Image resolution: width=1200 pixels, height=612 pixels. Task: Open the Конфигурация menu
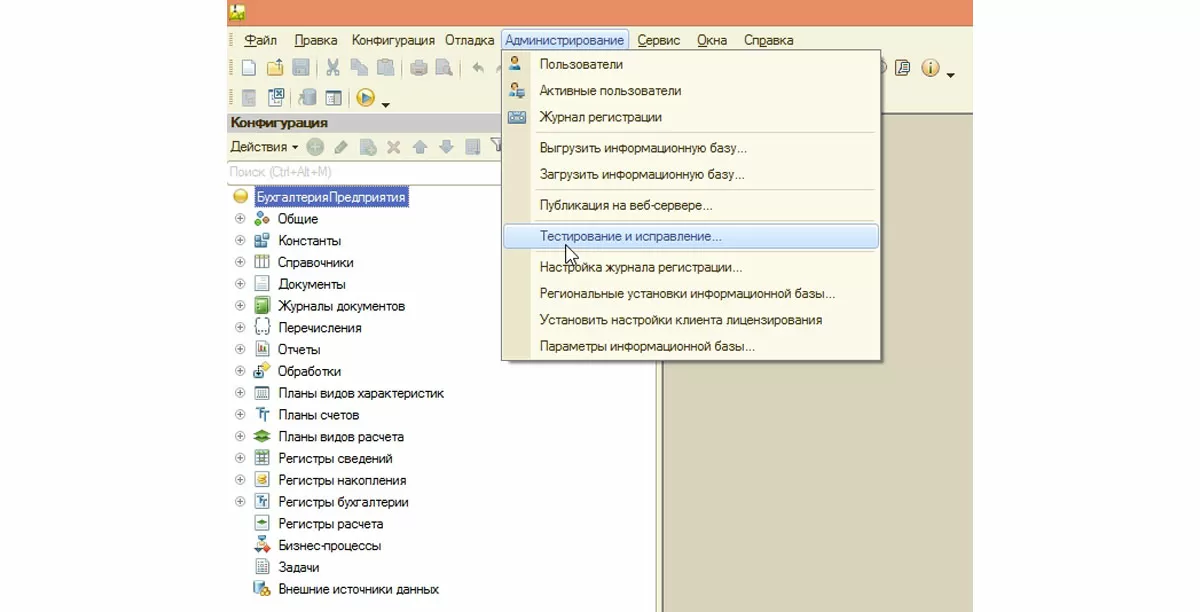point(393,40)
